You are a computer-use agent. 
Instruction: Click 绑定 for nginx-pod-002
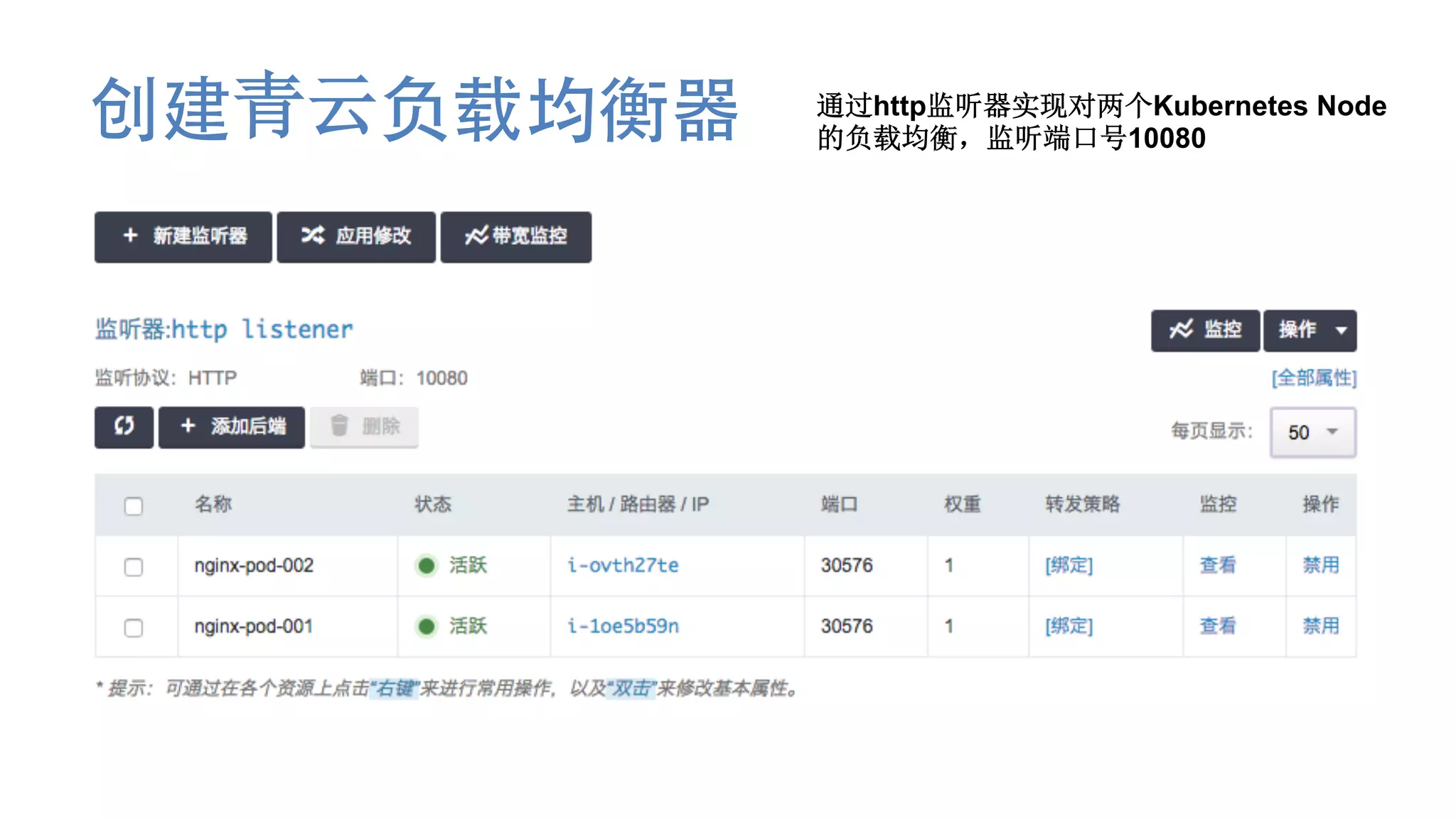point(1069,565)
